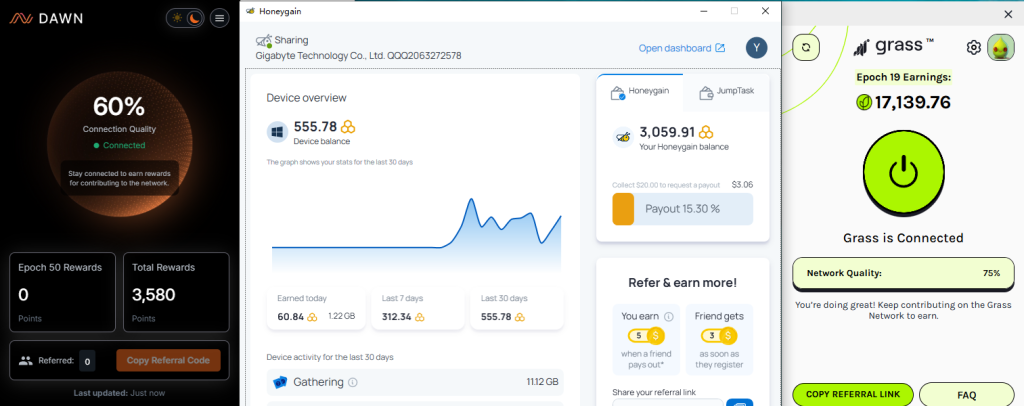Viewport: 1024px width, 406px height.
Task: Expand the Gathering activity row
Action: pyautogui.click(x=415, y=382)
